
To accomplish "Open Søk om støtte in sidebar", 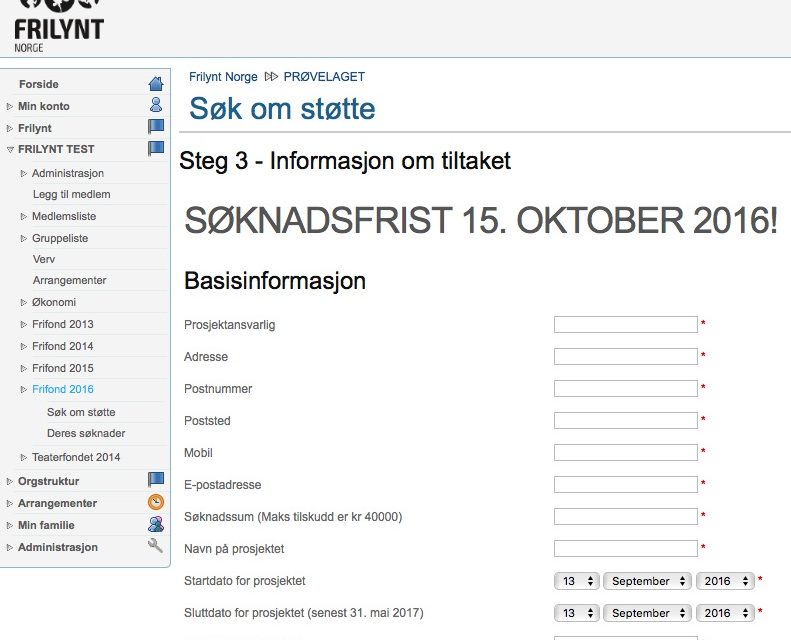I will (81, 412).
